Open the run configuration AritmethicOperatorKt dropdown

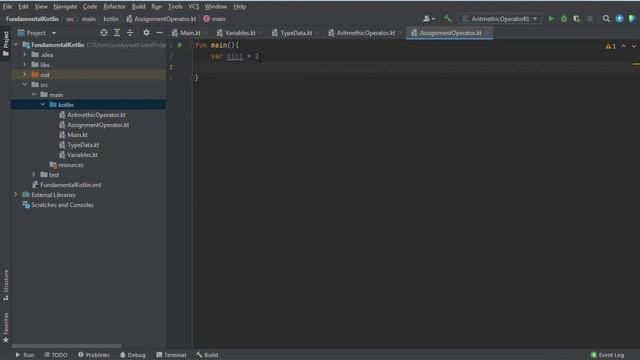500,19
